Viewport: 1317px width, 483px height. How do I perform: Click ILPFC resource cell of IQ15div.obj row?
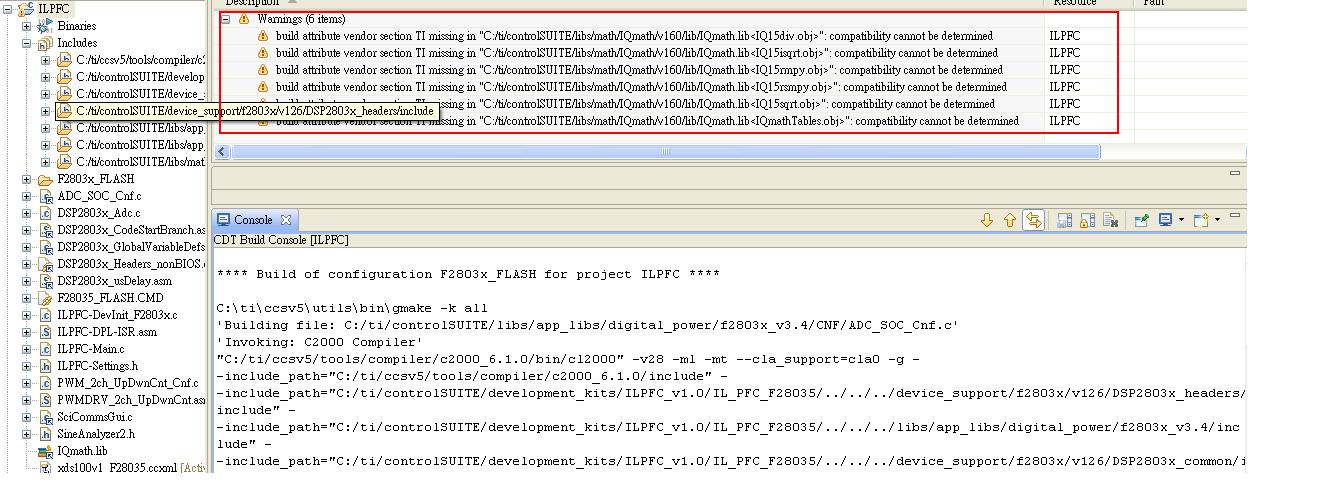(1065, 36)
